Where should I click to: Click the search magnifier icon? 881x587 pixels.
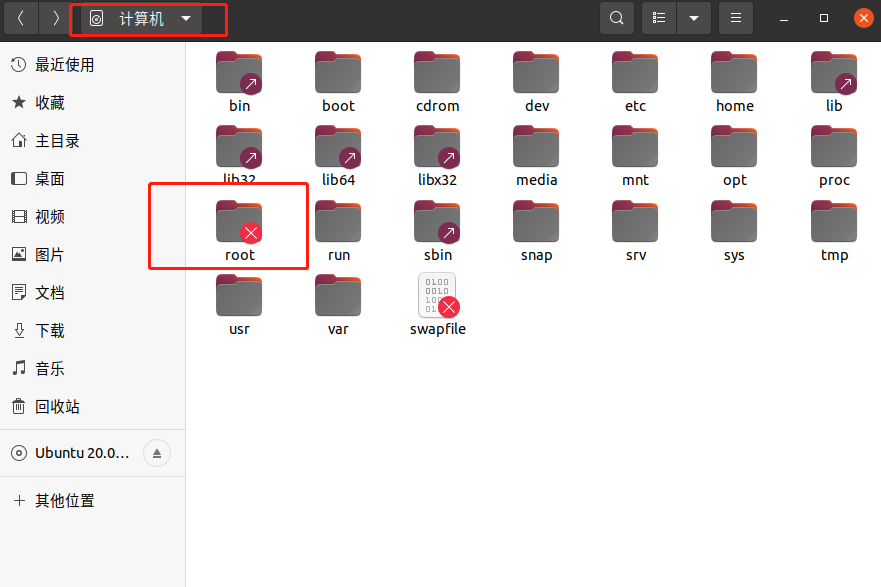[617, 19]
